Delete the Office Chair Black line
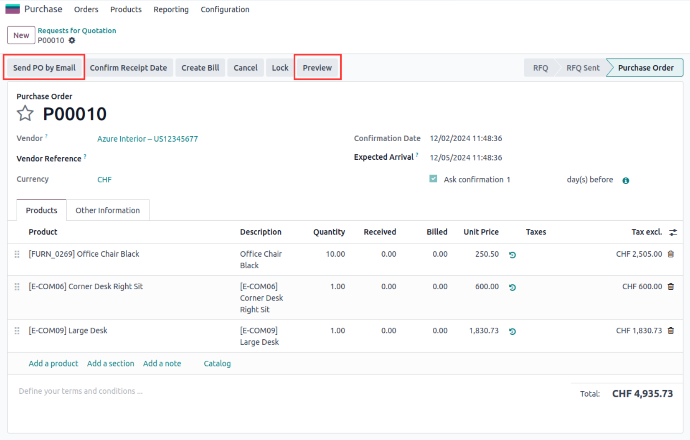 (671, 254)
